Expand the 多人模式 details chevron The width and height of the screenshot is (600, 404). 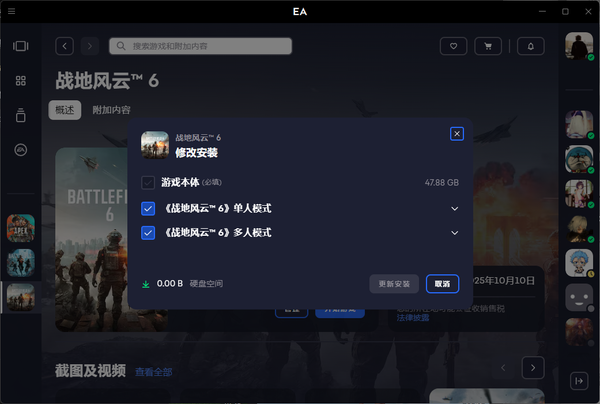click(x=455, y=233)
